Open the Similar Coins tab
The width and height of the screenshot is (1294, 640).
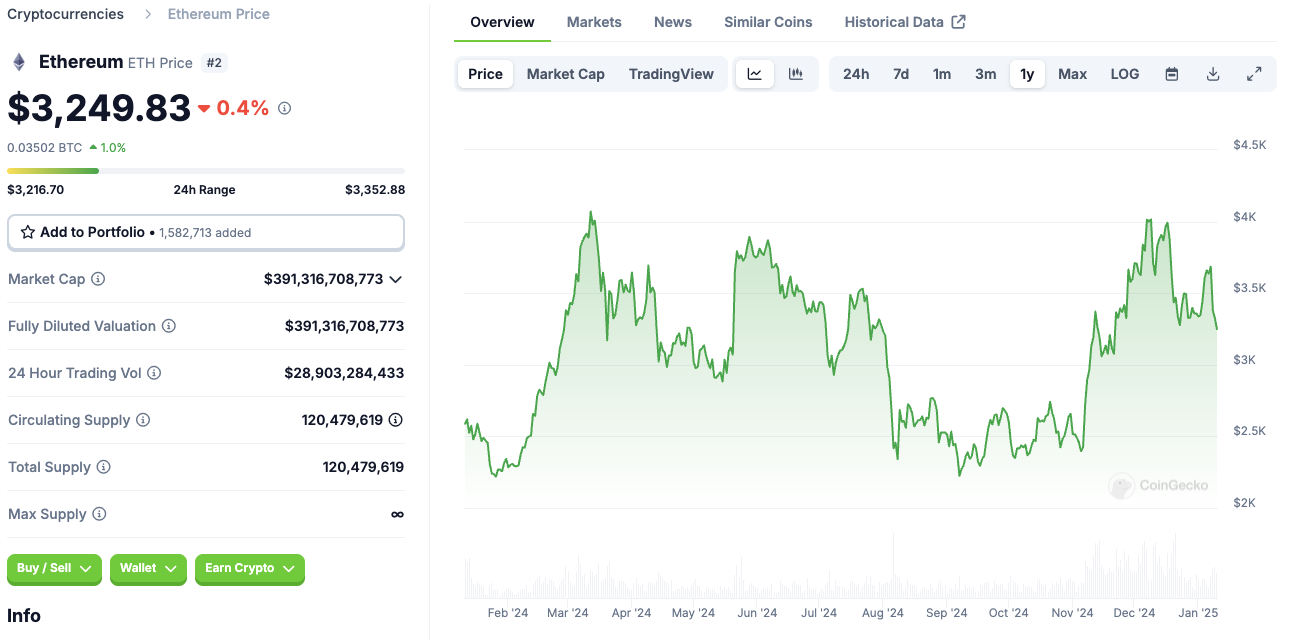pyautogui.click(x=768, y=22)
